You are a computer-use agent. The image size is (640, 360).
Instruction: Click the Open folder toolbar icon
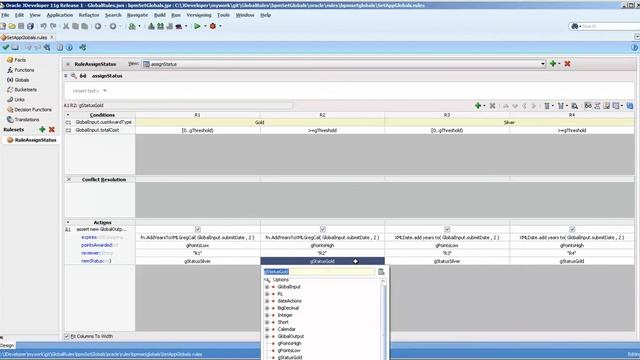(x=12, y=26)
